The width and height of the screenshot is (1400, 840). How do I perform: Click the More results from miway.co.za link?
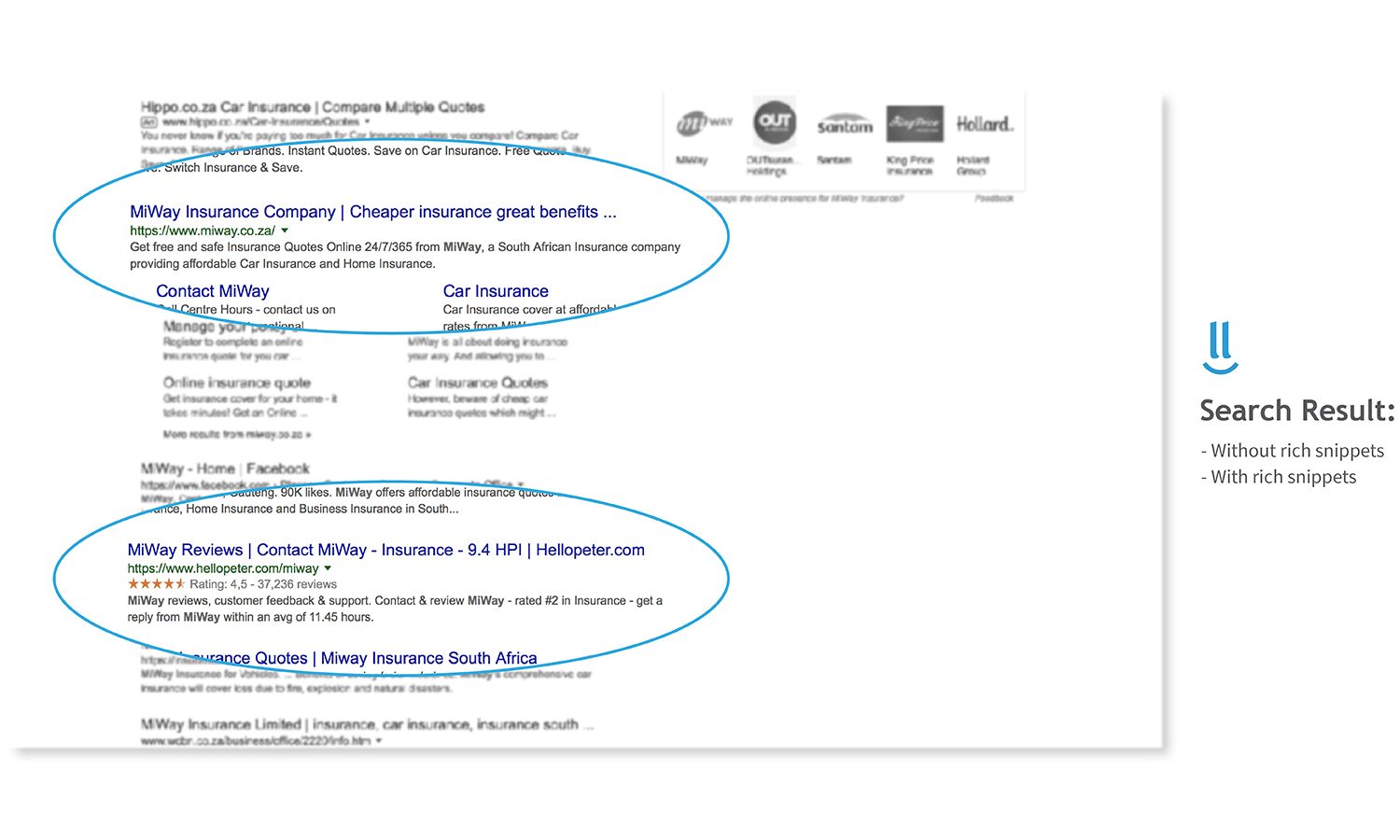point(237,435)
